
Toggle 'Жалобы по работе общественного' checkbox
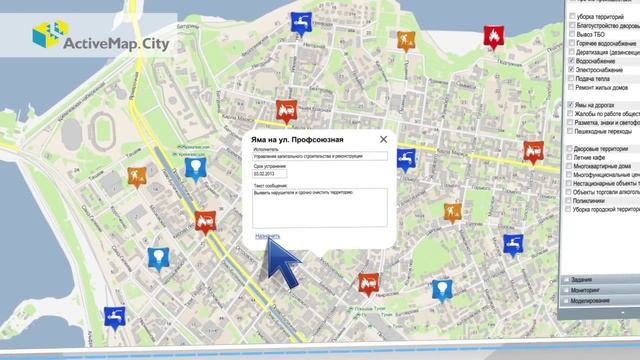pos(570,113)
